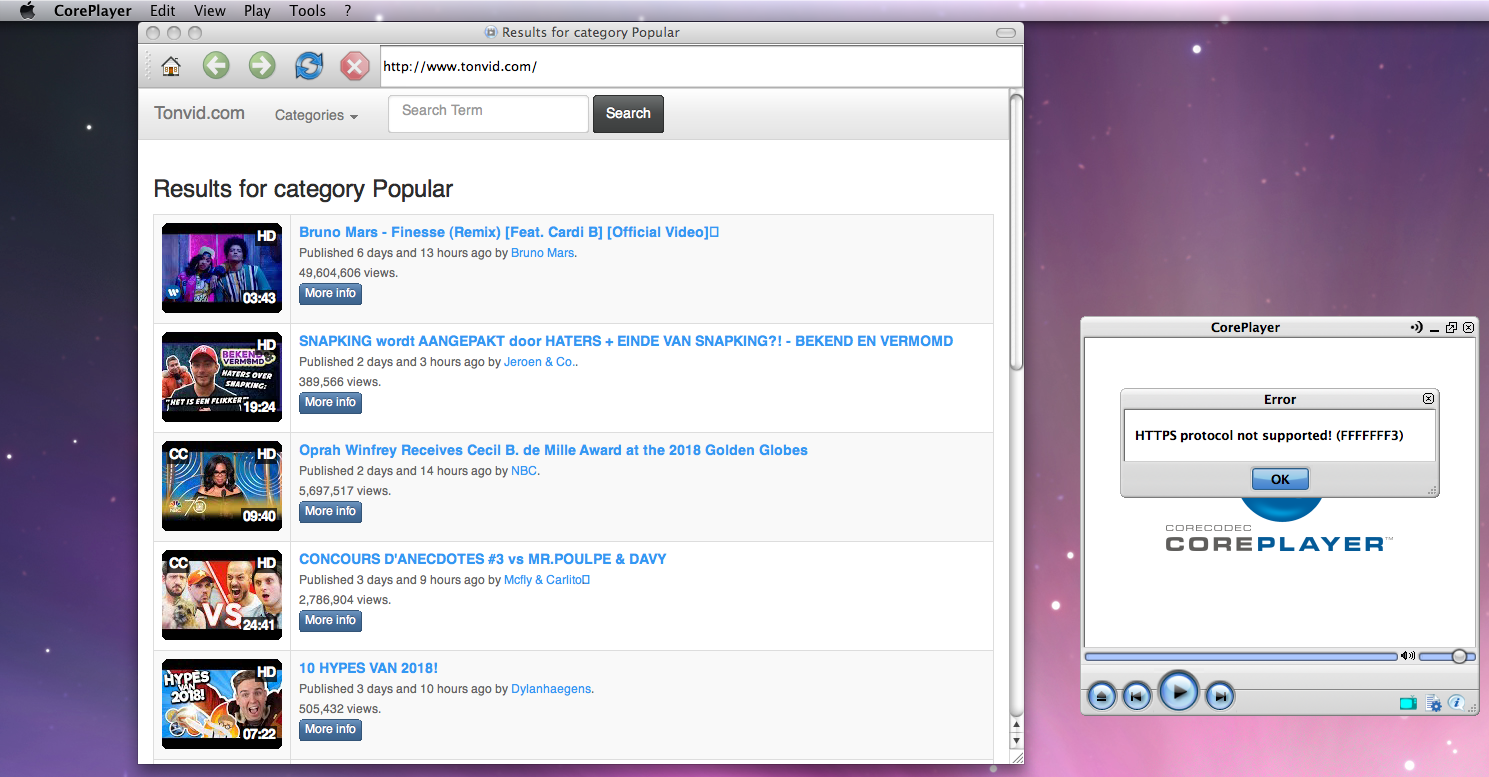Click the 10 HYPES VAN 2018 thumbnail

pyautogui.click(x=222, y=704)
